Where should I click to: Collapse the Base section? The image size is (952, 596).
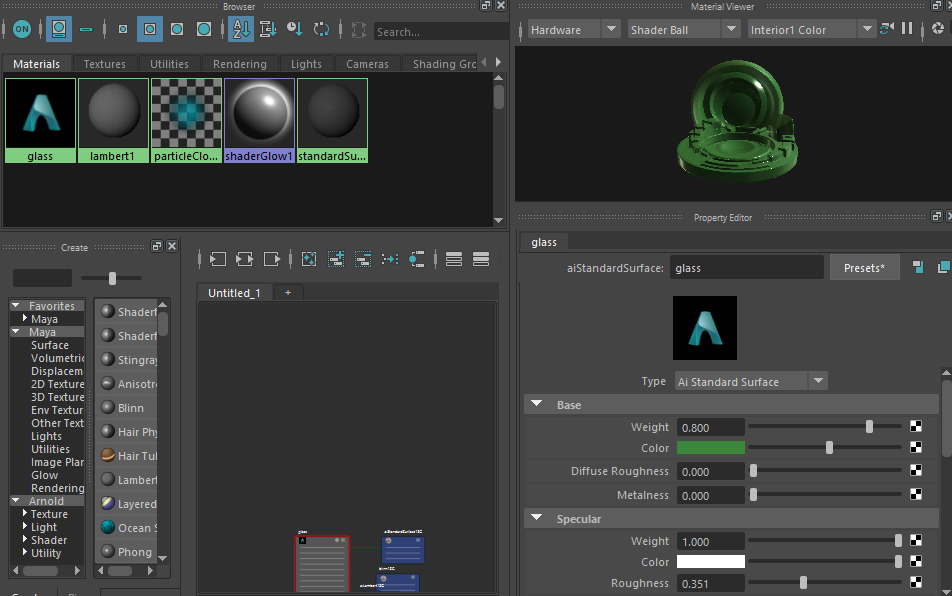point(537,405)
